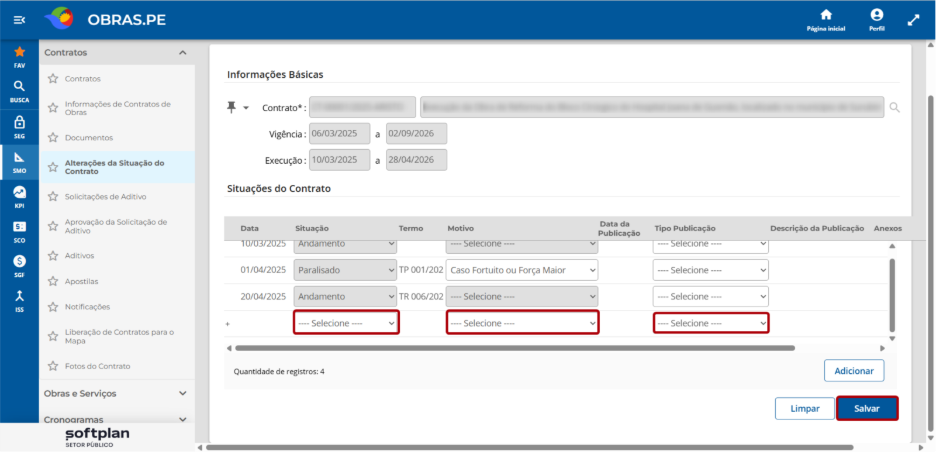Open Motivo dropdown showing Caso Fortuito
936x453 pixels.
point(522,270)
